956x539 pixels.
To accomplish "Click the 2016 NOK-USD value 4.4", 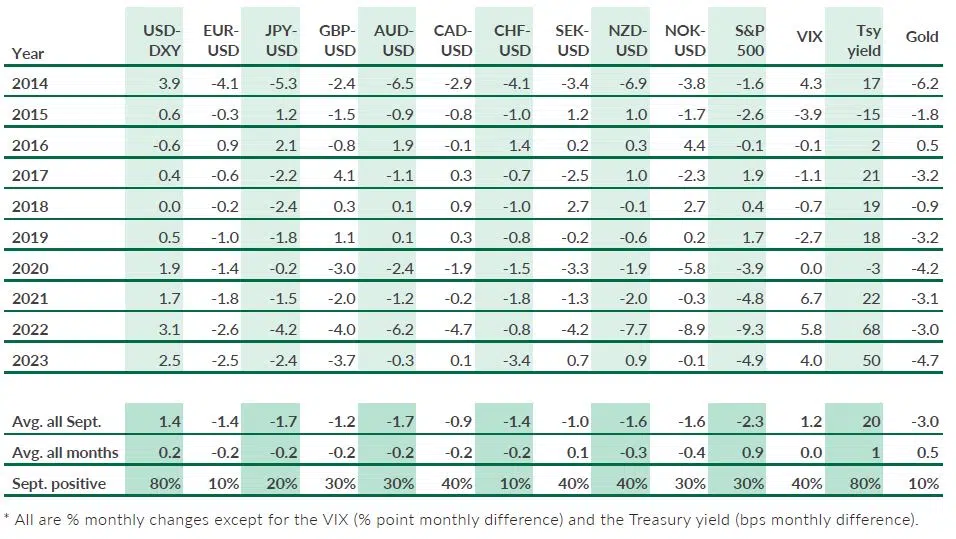I will pos(694,146).
